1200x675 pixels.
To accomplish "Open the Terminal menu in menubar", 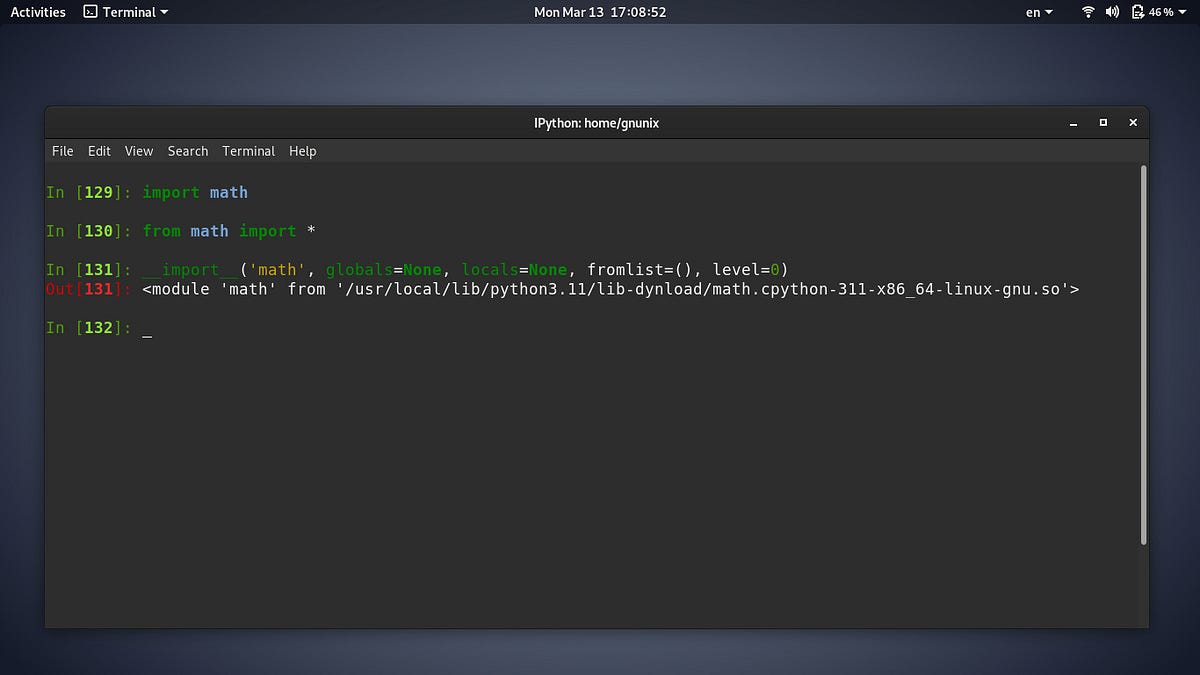I will 248,151.
